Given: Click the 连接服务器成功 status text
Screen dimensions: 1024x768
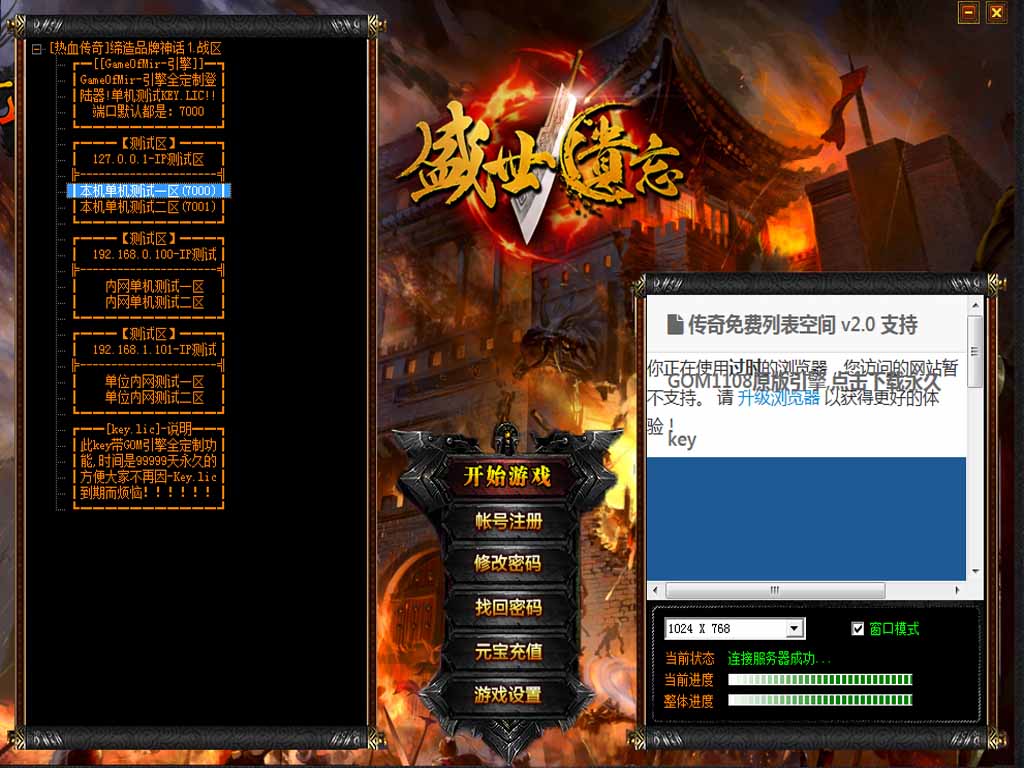Looking at the screenshot, I should (779, 658).
